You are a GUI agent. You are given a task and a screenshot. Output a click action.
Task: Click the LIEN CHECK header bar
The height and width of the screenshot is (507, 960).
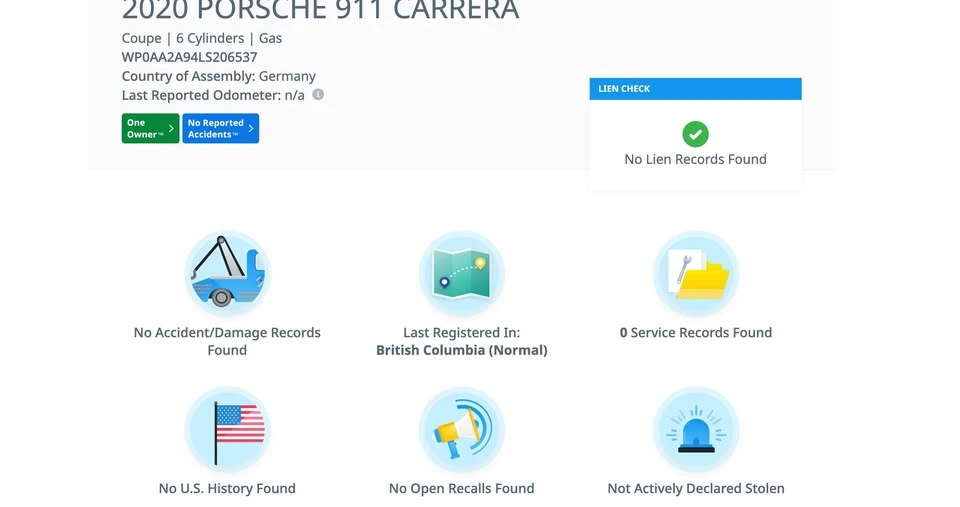click(x=696, y=89)
